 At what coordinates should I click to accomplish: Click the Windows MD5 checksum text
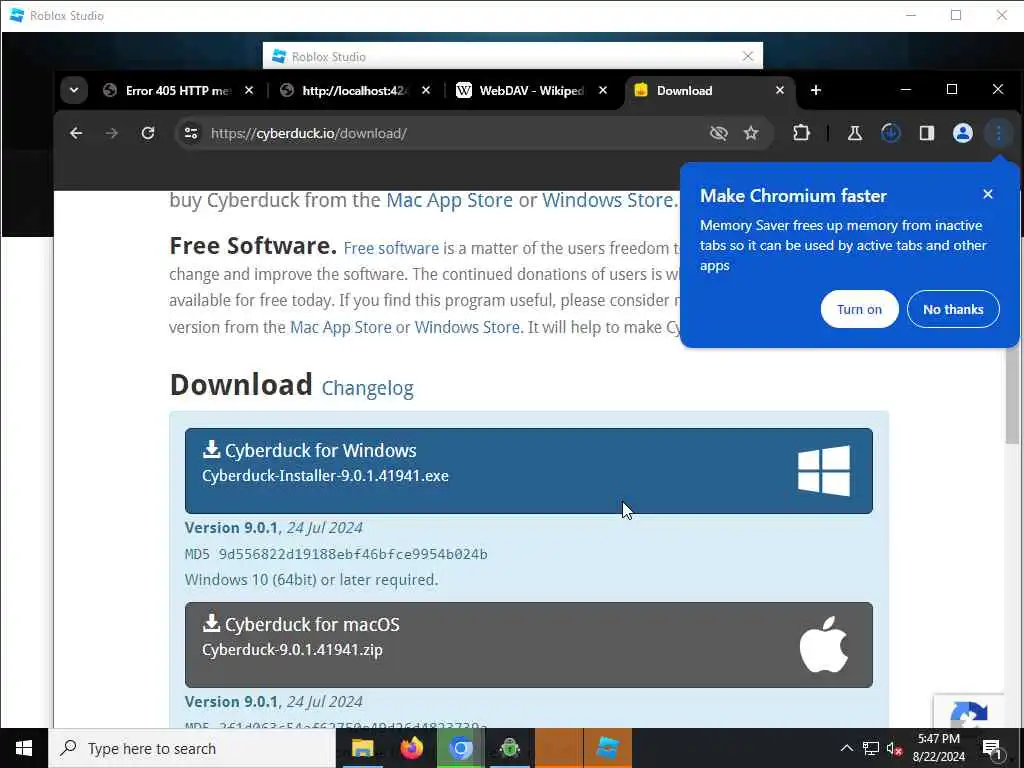point(336,554)
